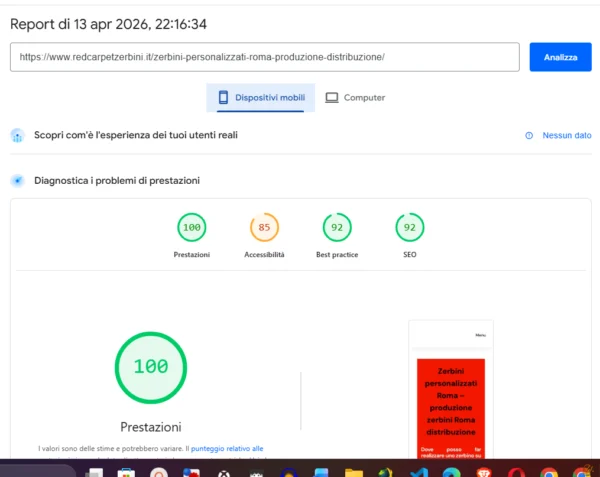This screenshot has height=477, width=600.
Task: Jump to Best practice score 92 gauge
Action: (x=337, y=227)
